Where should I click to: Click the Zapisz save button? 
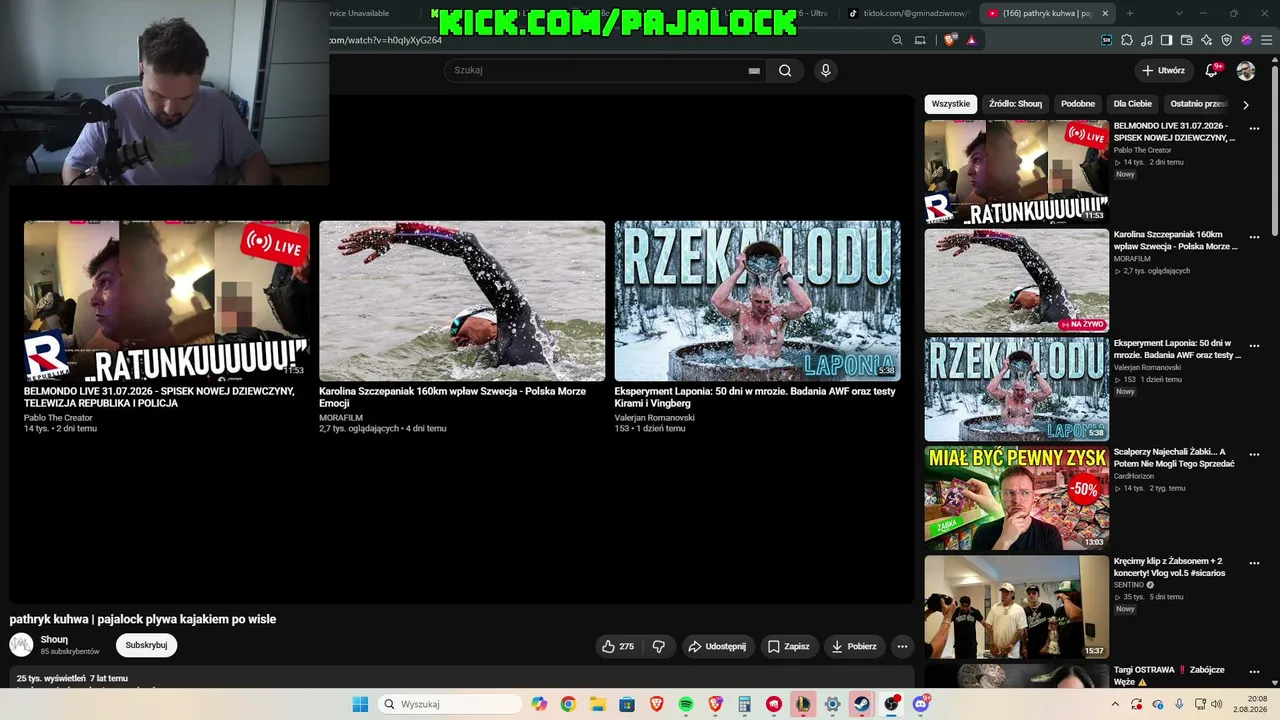point(788,646)
